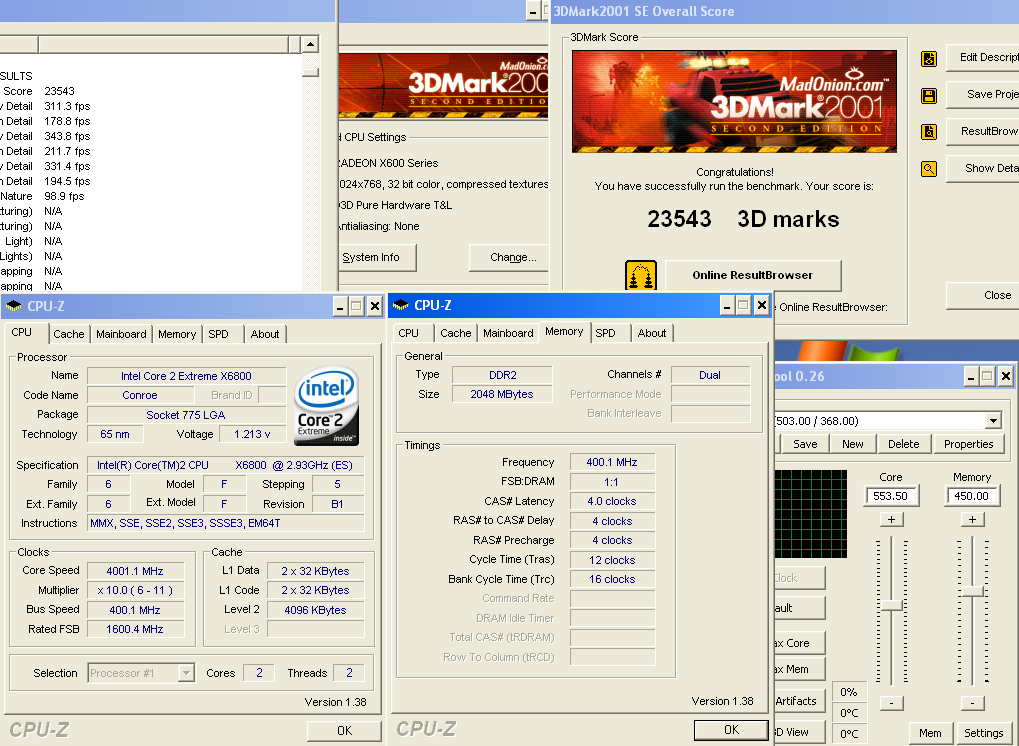The width and height of the screenshot is (1019, 746).
Task: Click the Max Mem button
Action: pos(799,669)
